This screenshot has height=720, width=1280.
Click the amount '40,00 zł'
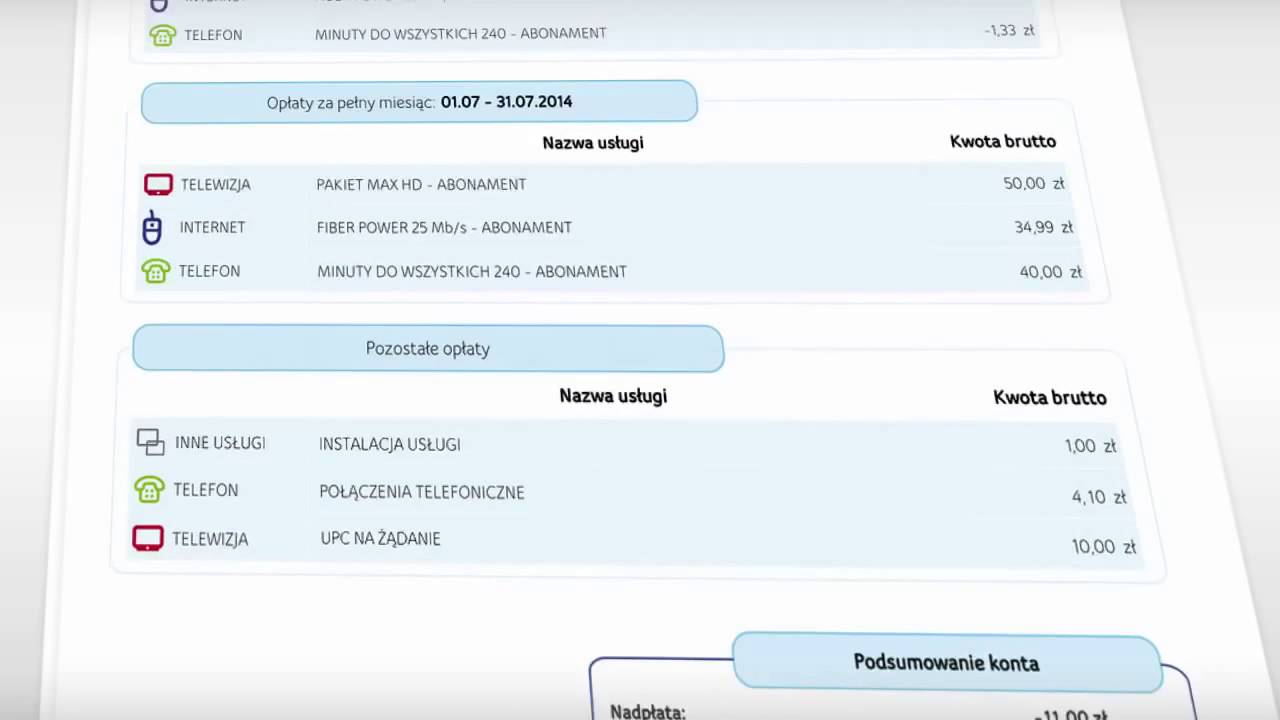coord(1050,272)
